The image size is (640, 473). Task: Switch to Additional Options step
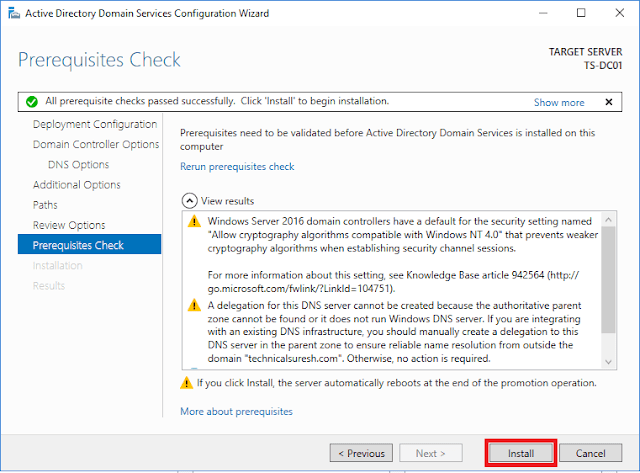point(77,185)
